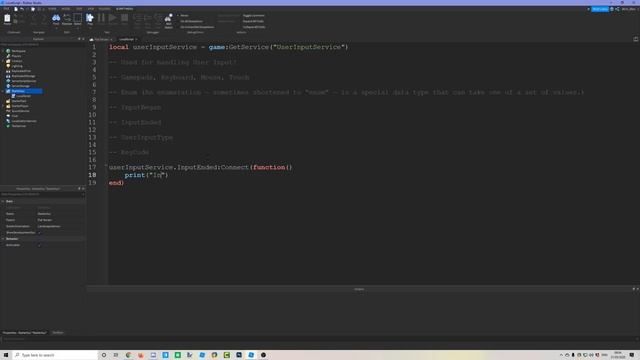The width and height of the screenshot is (640, 360).
Task: Click the Output panel undock icon
Action: coord(633,289)
